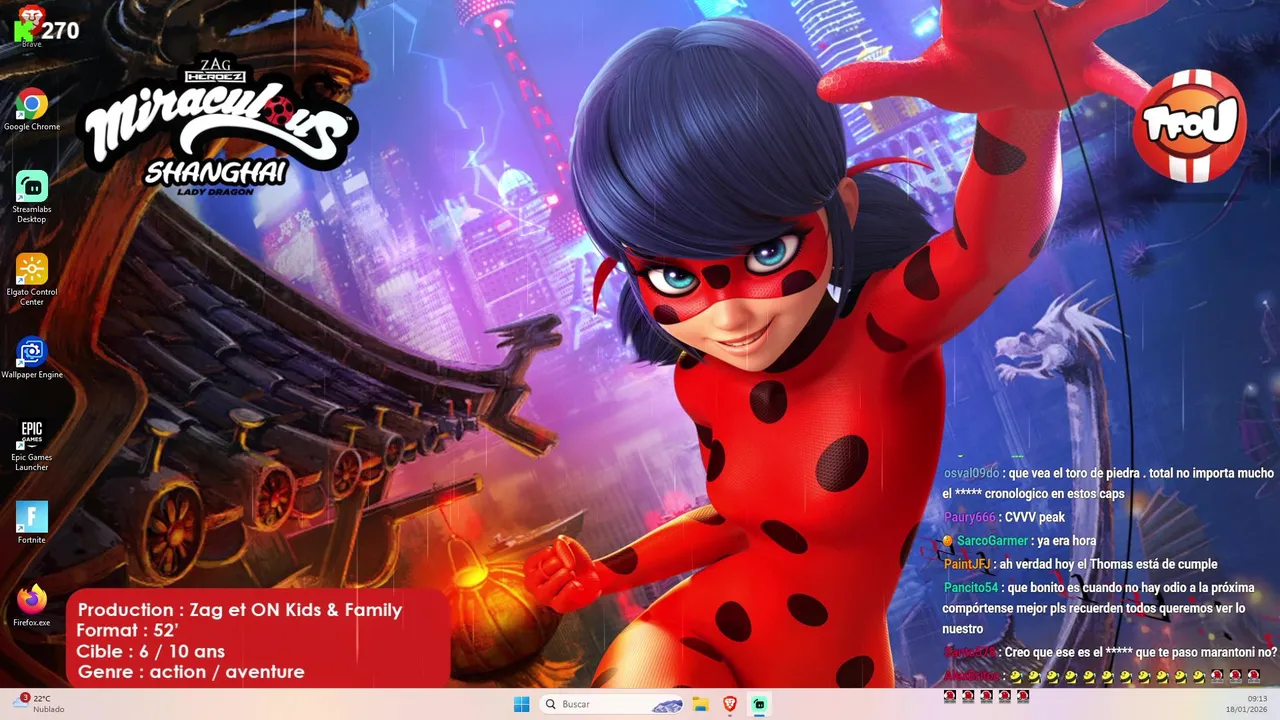Open the Firefox.exe desktop shortcut
Image resolution: width=1280 pixels, height=720 pixels.
click(x=31, y=606)
